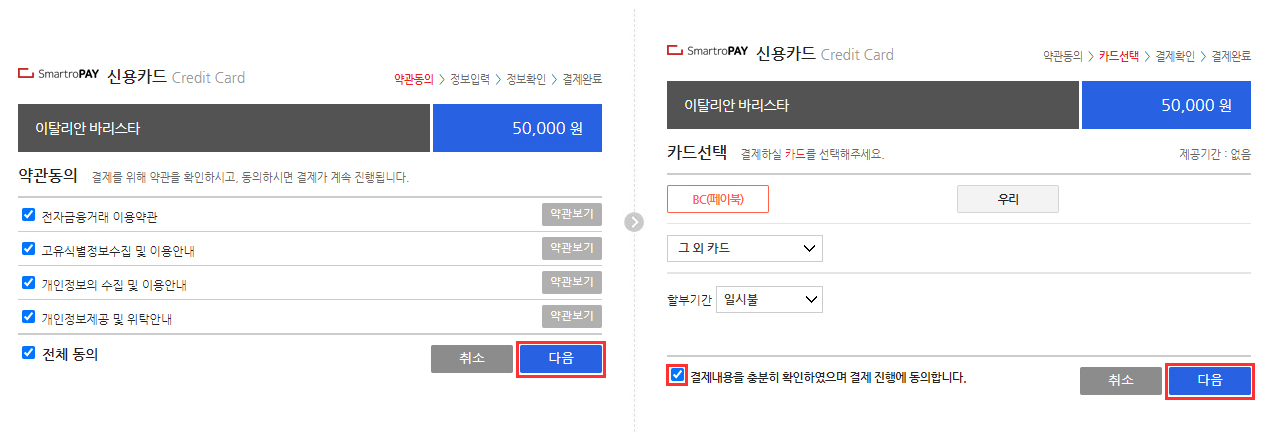Screen dimensions: 1273x444
Task: View terms for 개인정보제공 및 위탁안내
Action: pyautogui.click(x=572, y=316)
